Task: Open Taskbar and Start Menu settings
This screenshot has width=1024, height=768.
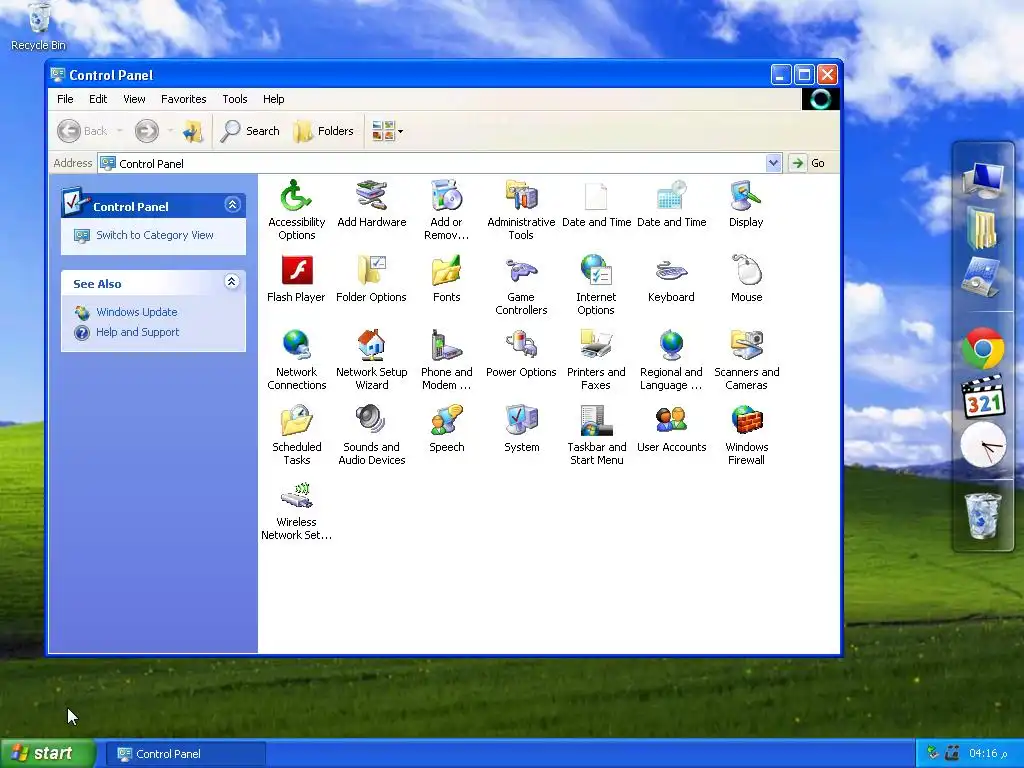Action: click(x=596, y=434)
